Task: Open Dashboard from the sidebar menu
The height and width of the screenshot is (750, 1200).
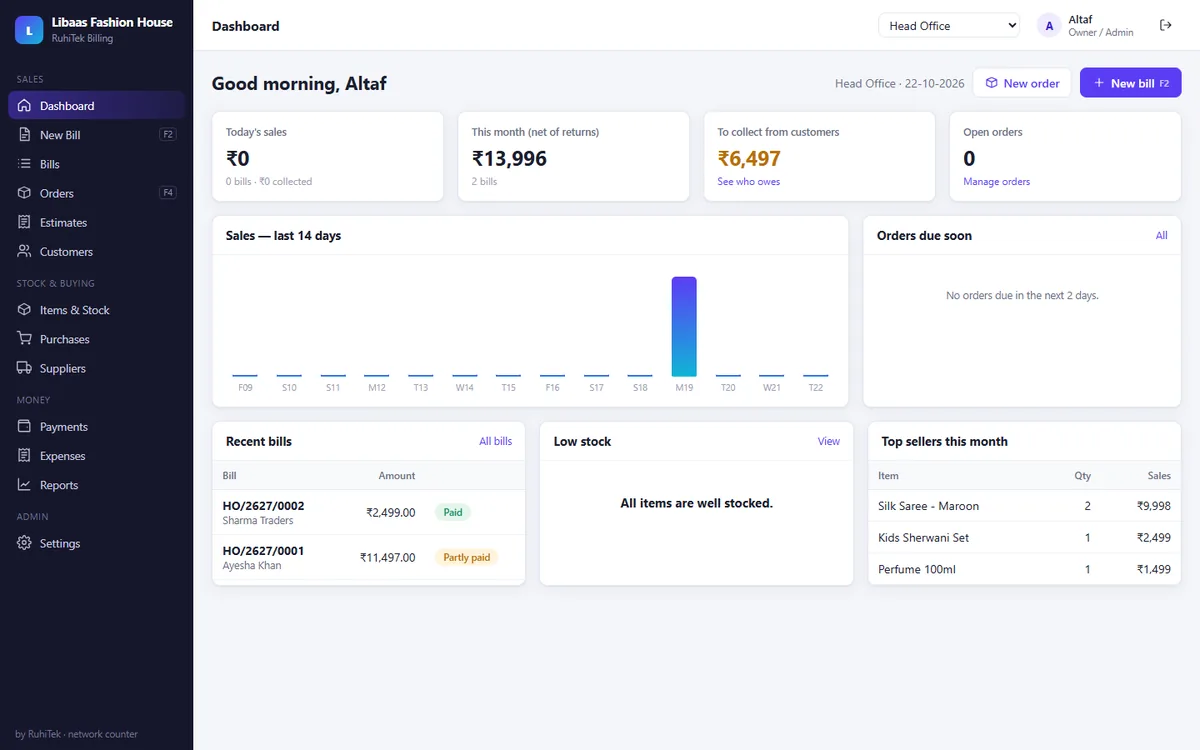Action: point(96,106)
